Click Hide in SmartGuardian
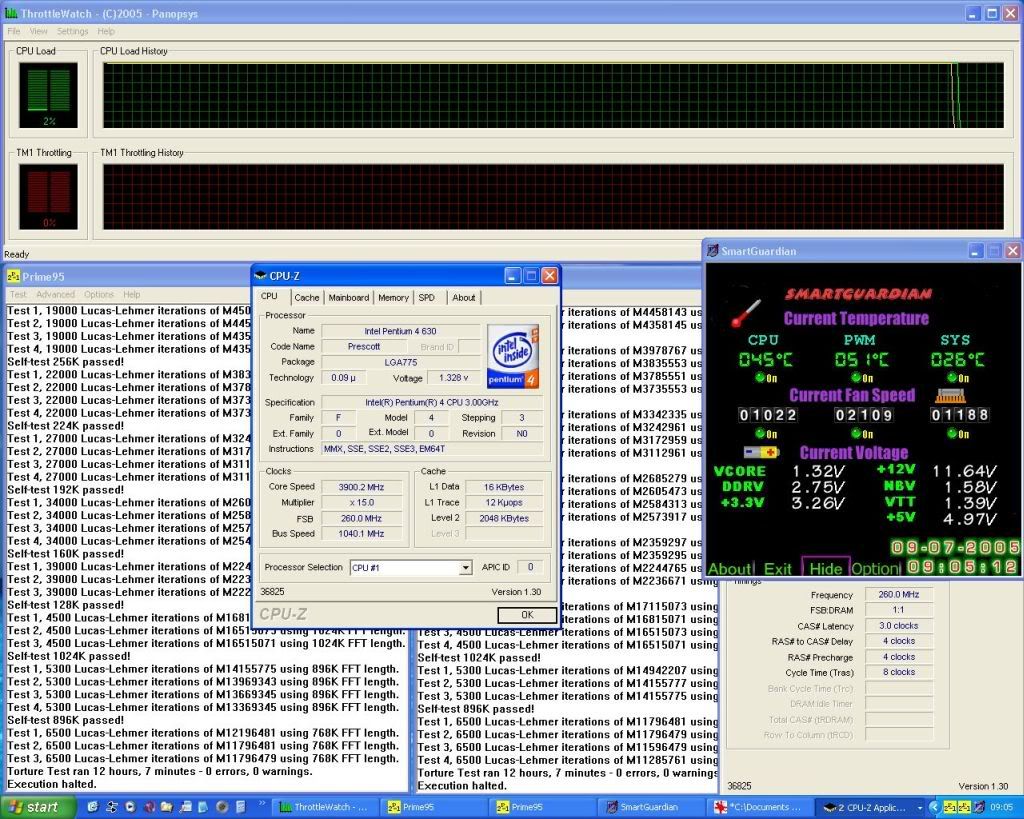 pos(825,569)
